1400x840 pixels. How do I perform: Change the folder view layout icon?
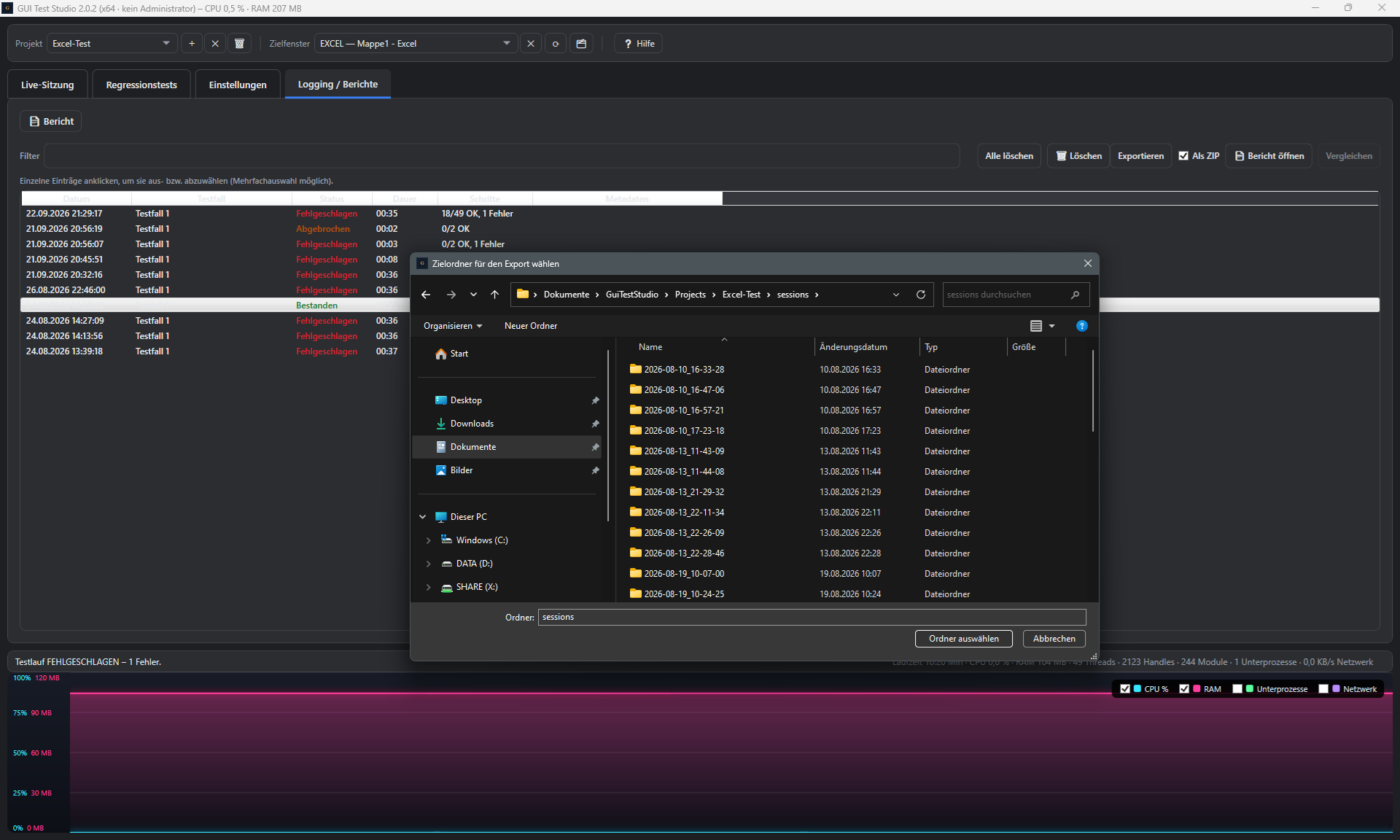(x=1036, y=326)
